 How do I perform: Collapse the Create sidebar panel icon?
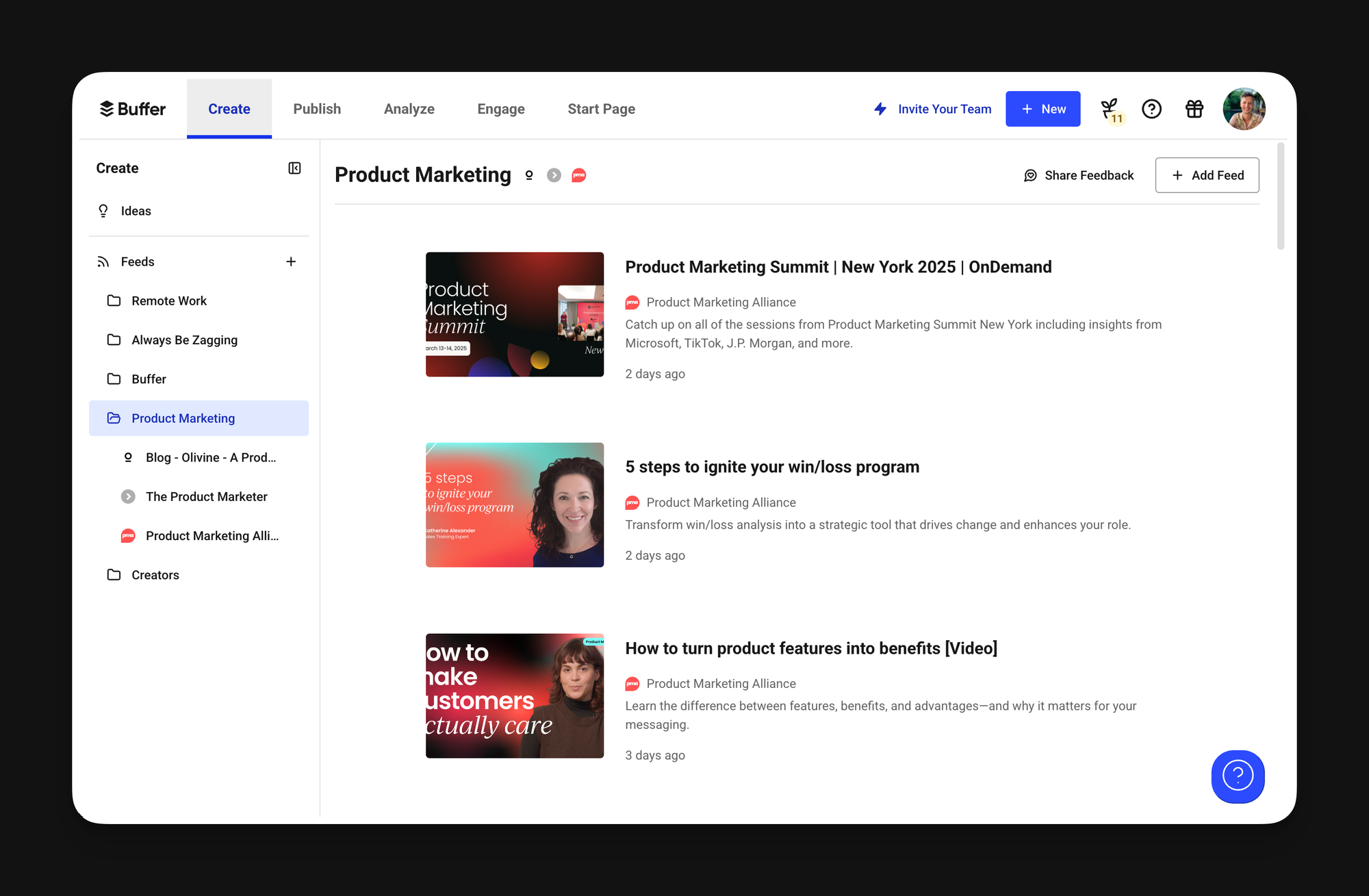click(x=294, y=168)
